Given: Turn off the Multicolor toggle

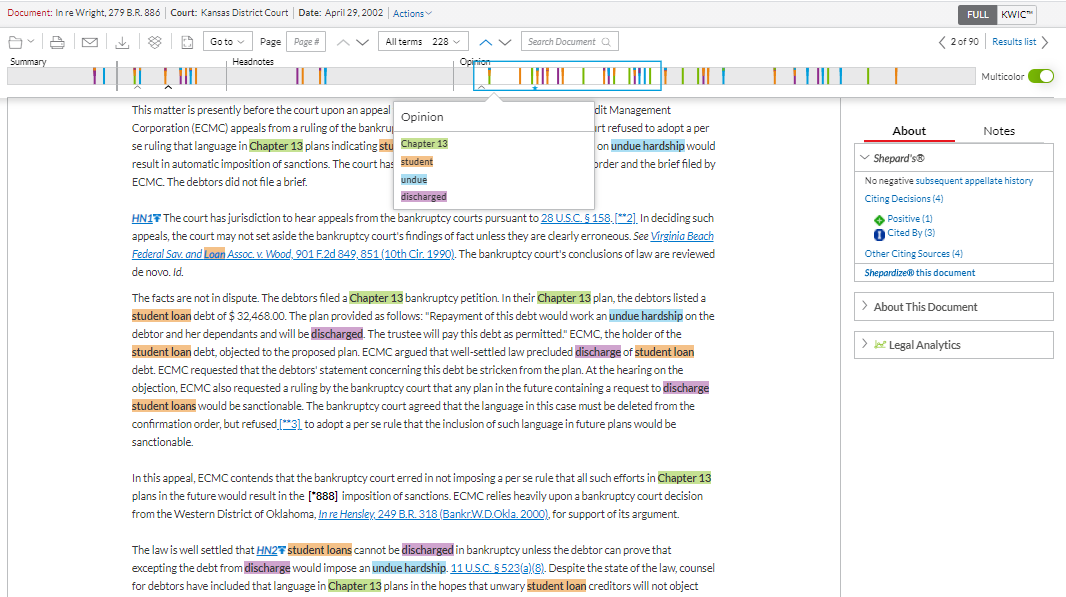Looking at the screenshot, I should pos(1040,77).
